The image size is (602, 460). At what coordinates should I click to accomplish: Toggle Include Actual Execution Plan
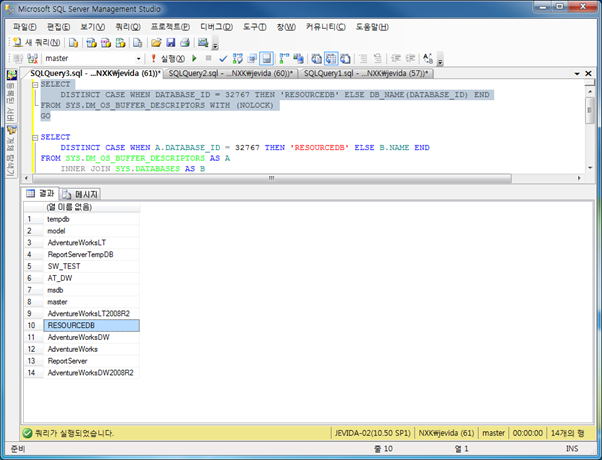click(x=284, y=59)
